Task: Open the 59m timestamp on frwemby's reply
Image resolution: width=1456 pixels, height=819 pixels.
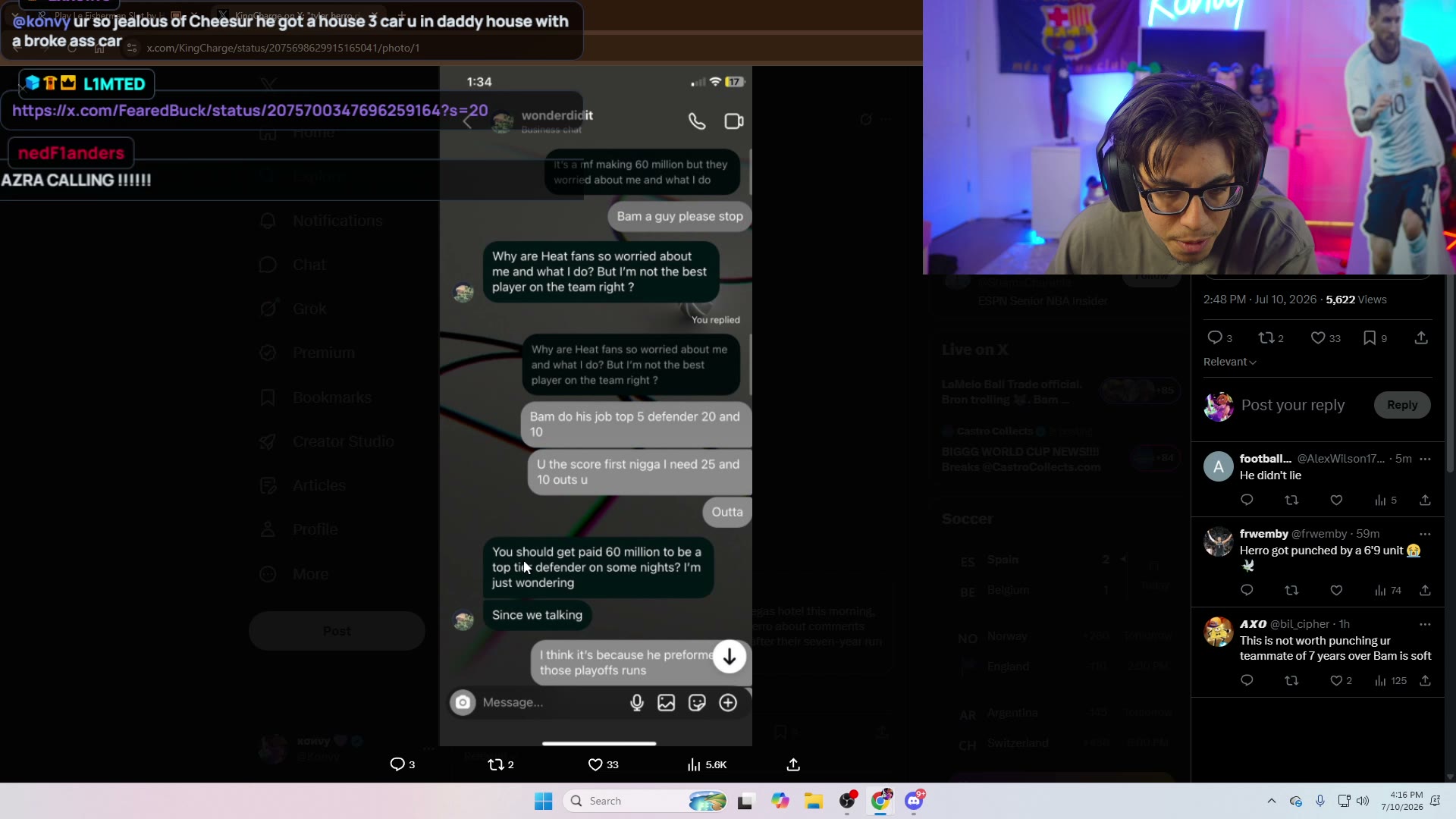Action: click(x=1367, y=534)
